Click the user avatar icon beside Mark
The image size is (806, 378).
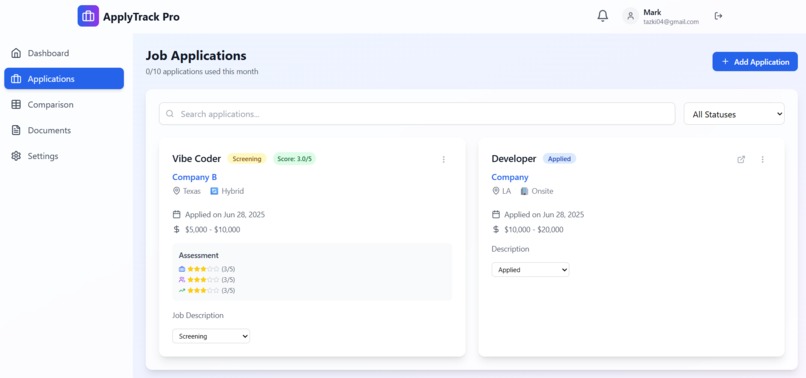[x=630, y=16]
